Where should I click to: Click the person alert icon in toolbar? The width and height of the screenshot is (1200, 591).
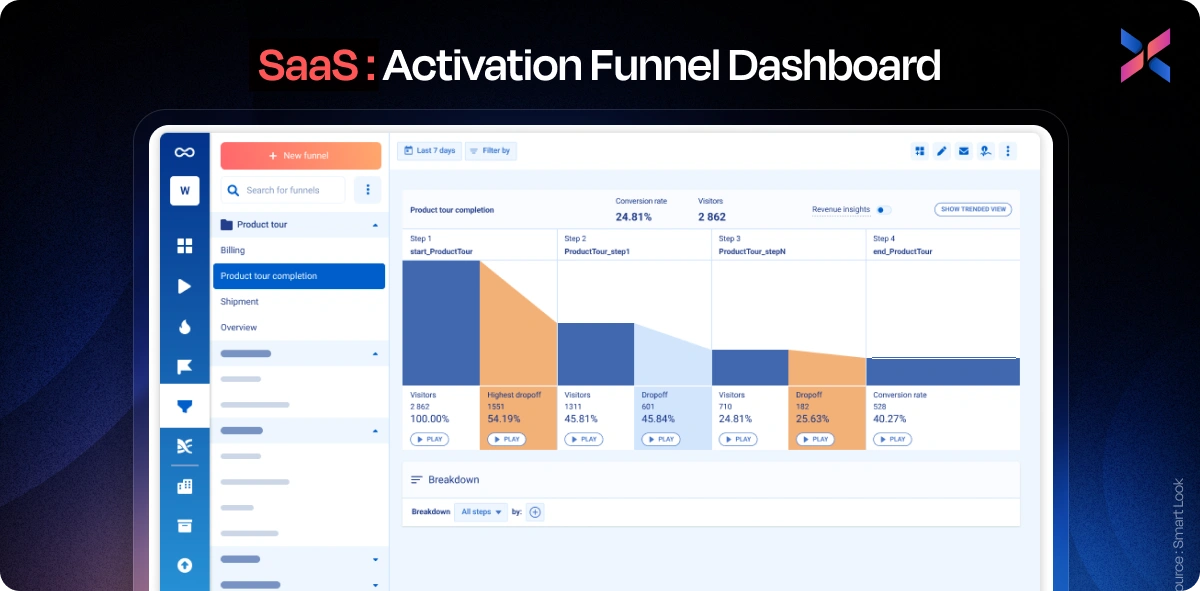pyautogui.click(x=986, y=151)
